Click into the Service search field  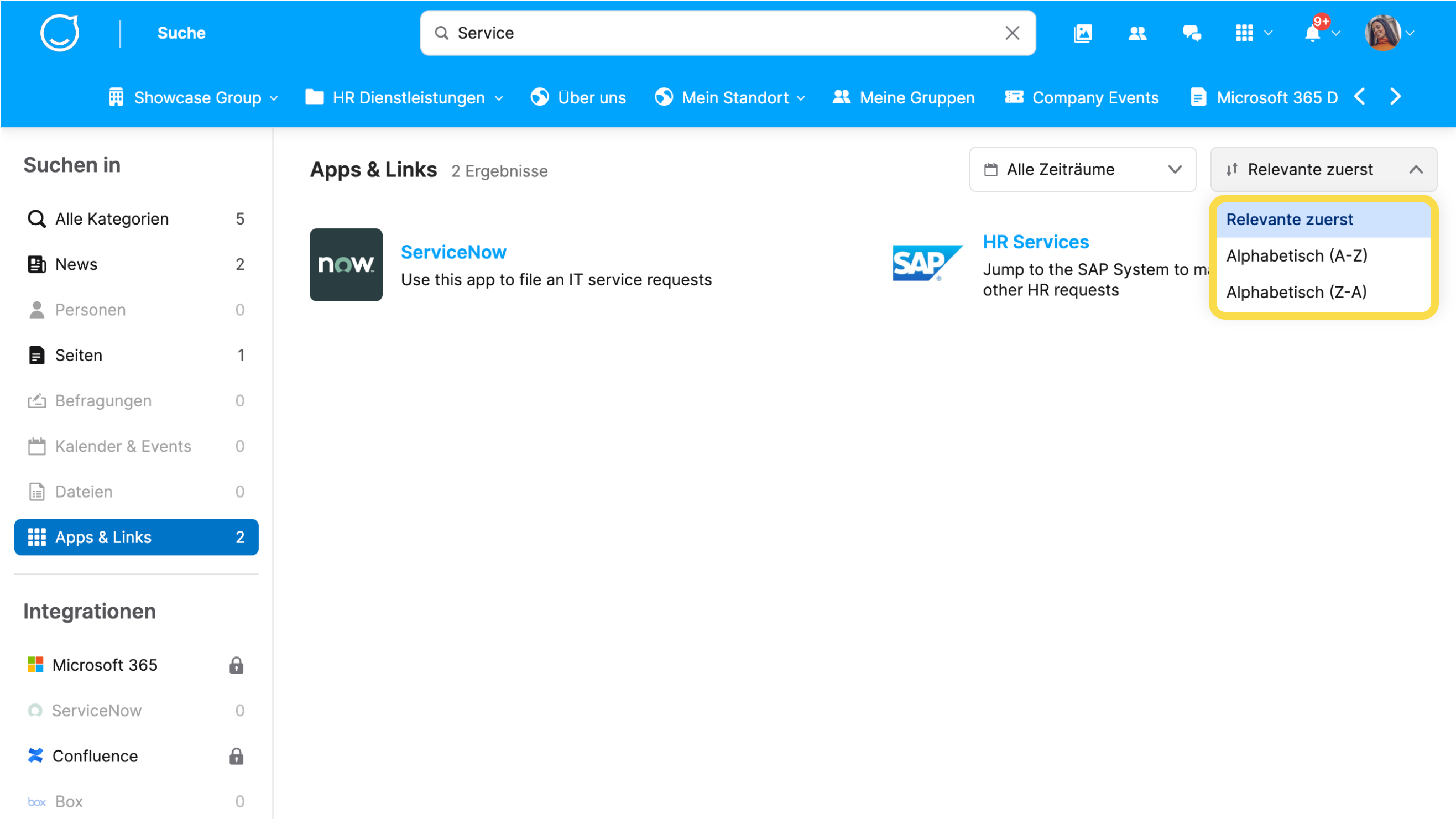723,33
